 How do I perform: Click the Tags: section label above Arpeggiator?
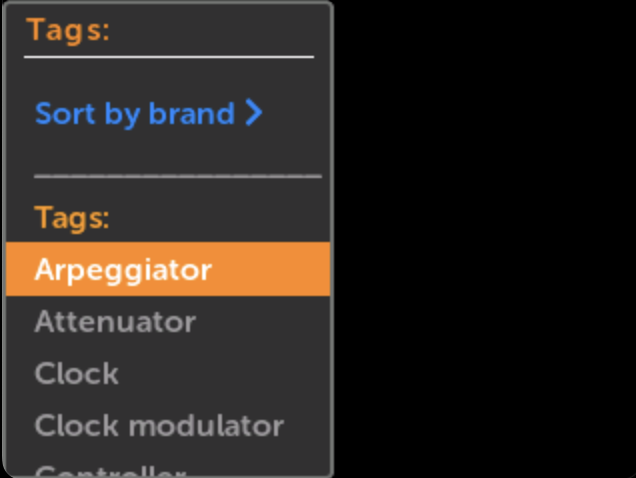point(72,217)
